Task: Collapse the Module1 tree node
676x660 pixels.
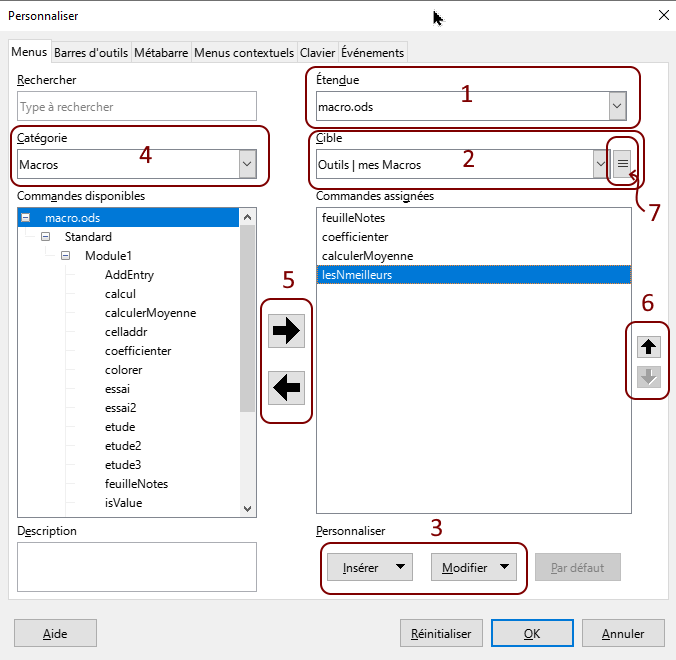Action: click(66, 256)
